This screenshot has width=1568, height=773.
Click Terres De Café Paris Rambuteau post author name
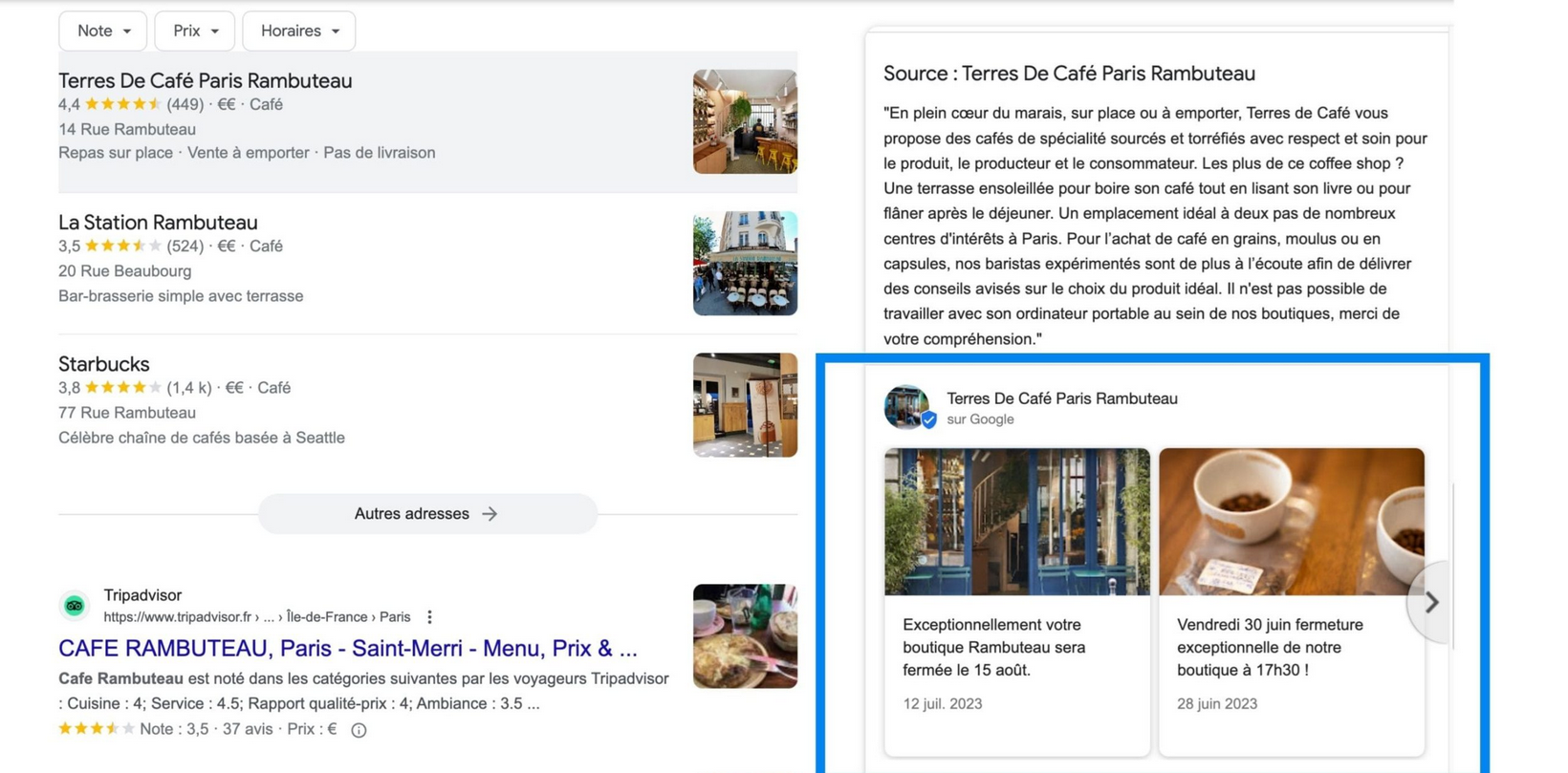point(1061,398)
